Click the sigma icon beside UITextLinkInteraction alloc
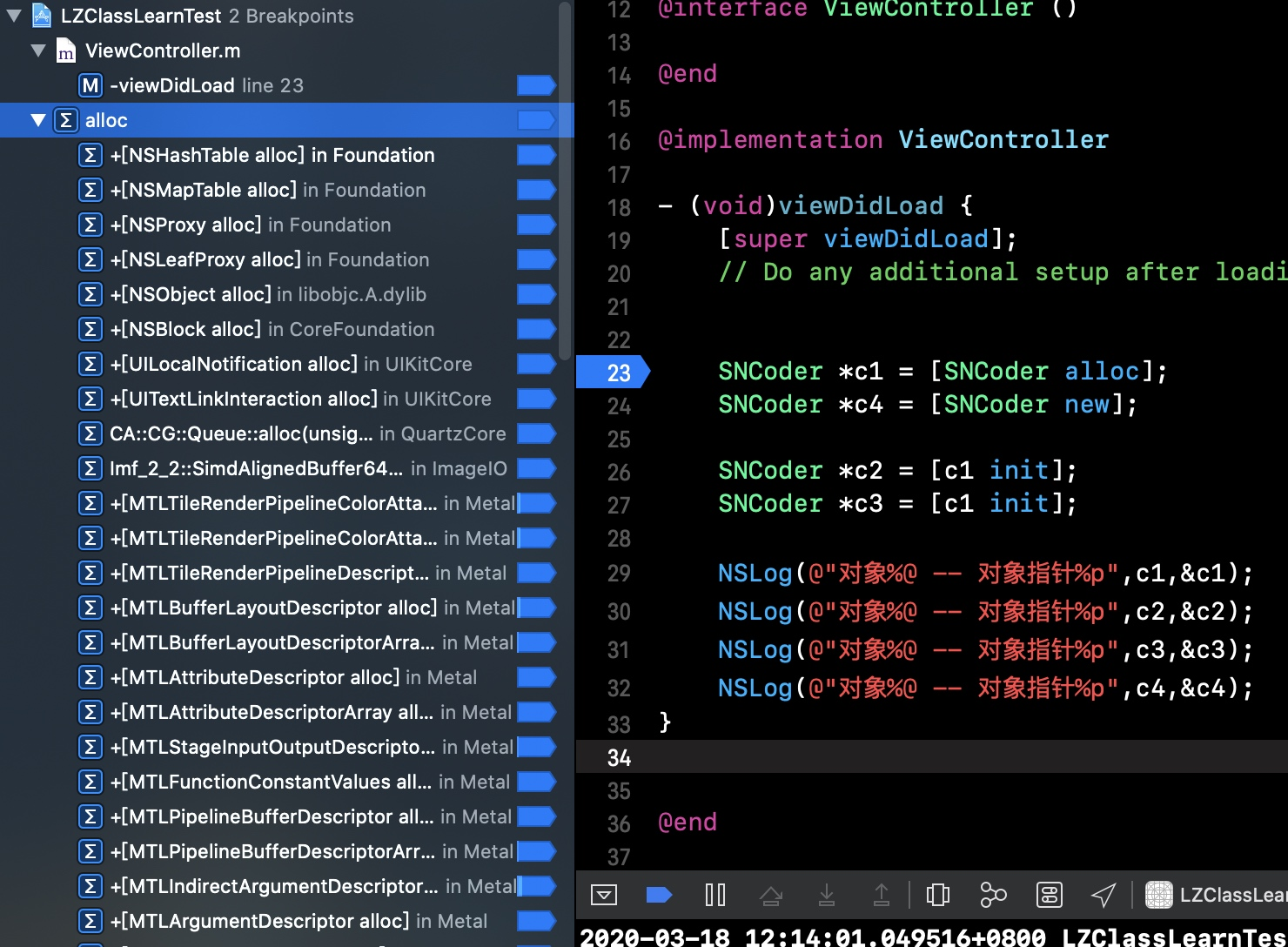The width and height of the screenshot is (1288, 947). [91, 399]
